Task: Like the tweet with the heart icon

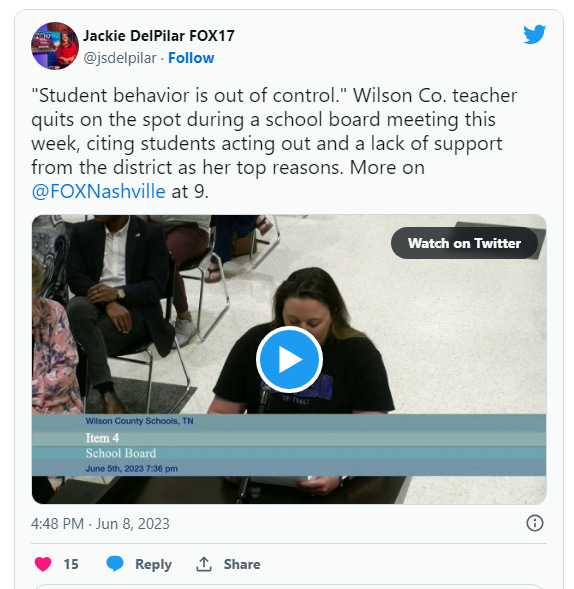Action: (x=43, y=564)
